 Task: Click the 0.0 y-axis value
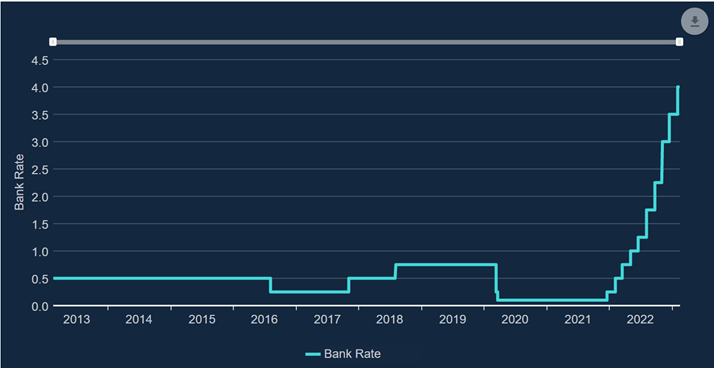point(39,306)
